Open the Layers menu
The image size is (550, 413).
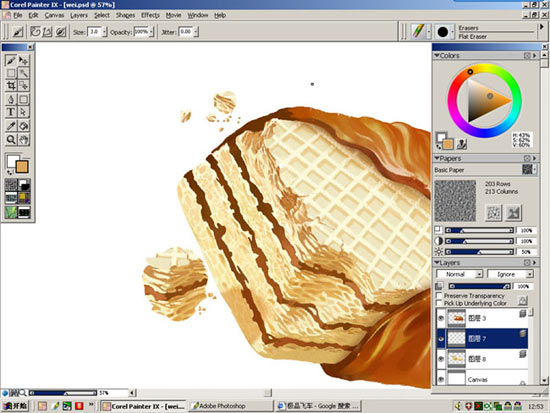click(x=79, y=15)
